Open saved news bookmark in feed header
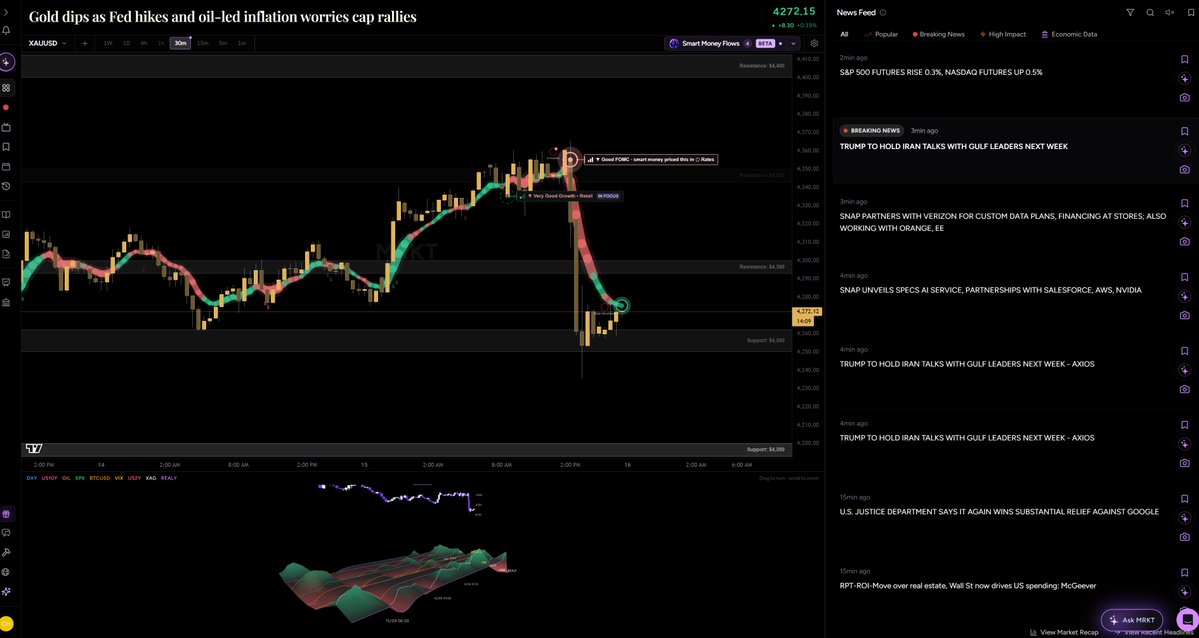Viewport: 1199px width, 638px height. click(1189, 12)
